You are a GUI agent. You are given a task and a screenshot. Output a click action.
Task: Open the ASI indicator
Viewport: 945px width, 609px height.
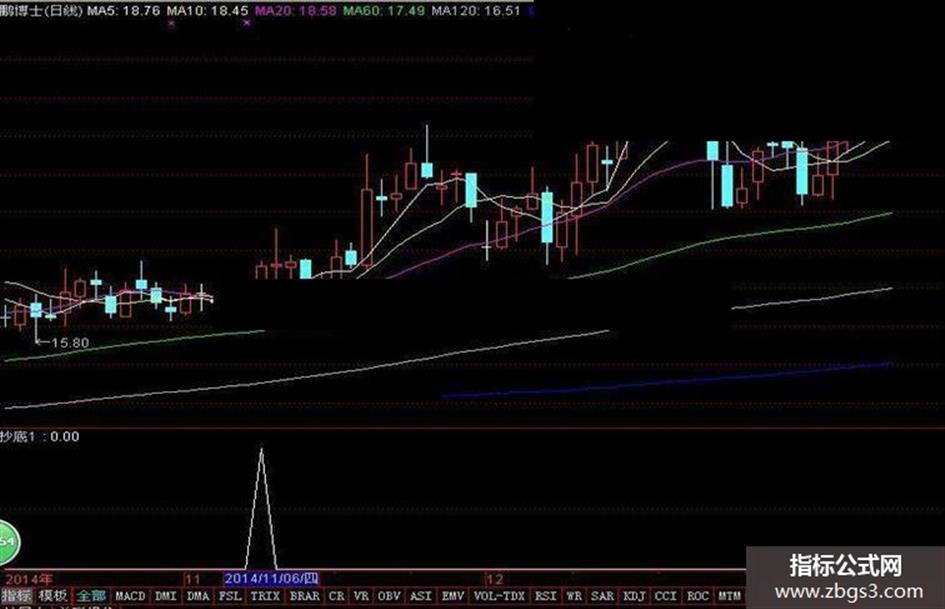[x=421, y=596]
